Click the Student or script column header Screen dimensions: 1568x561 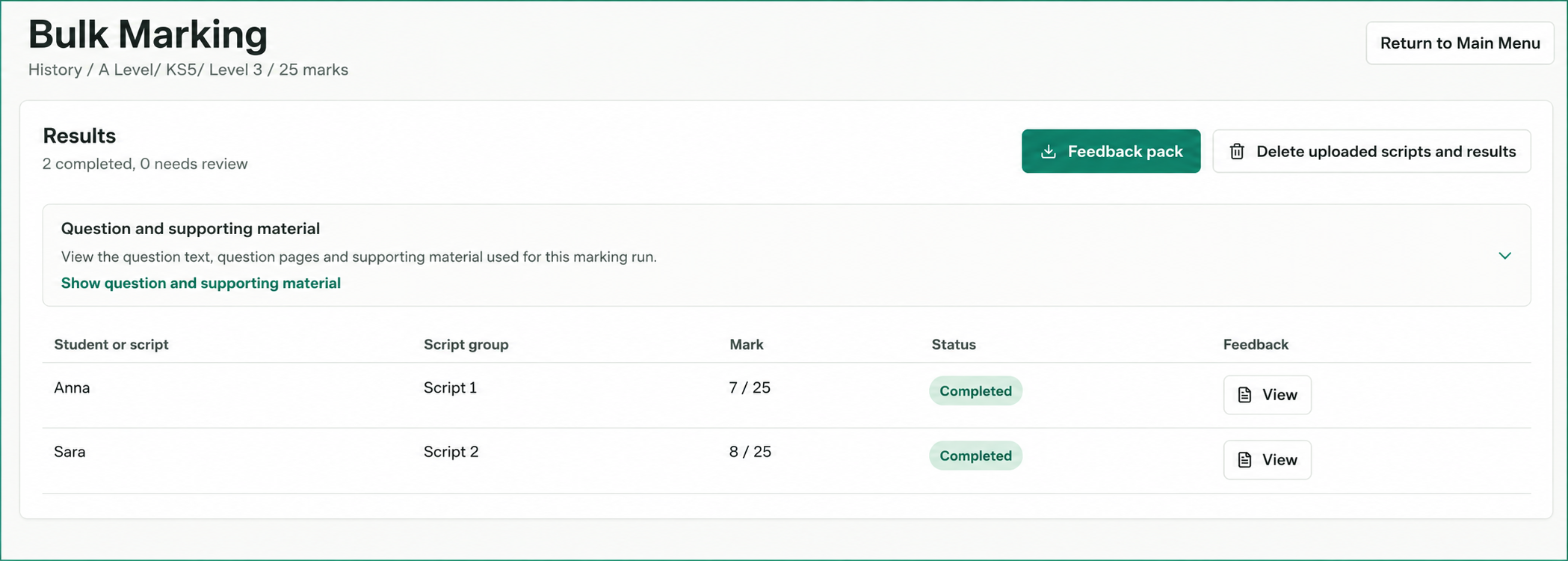point(111,344)
